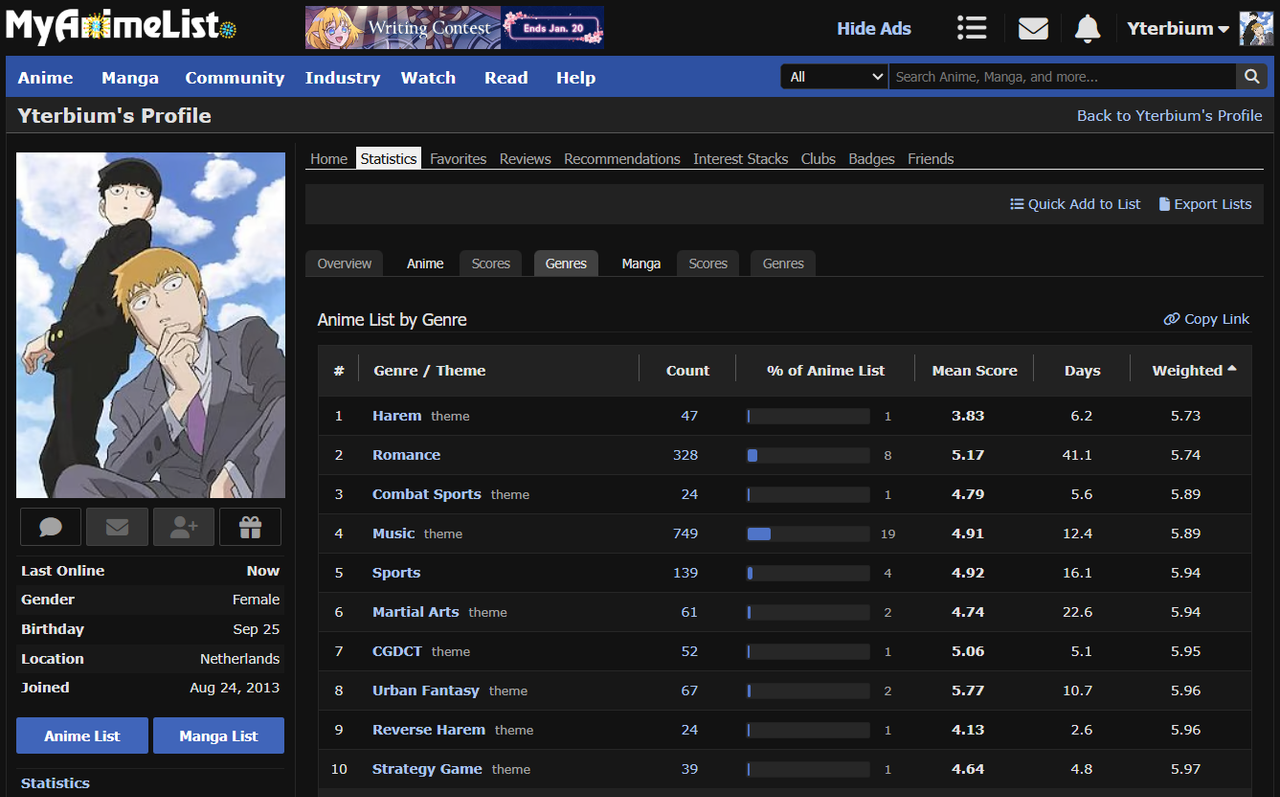Click the Music count 749

[x=685, y=533]
